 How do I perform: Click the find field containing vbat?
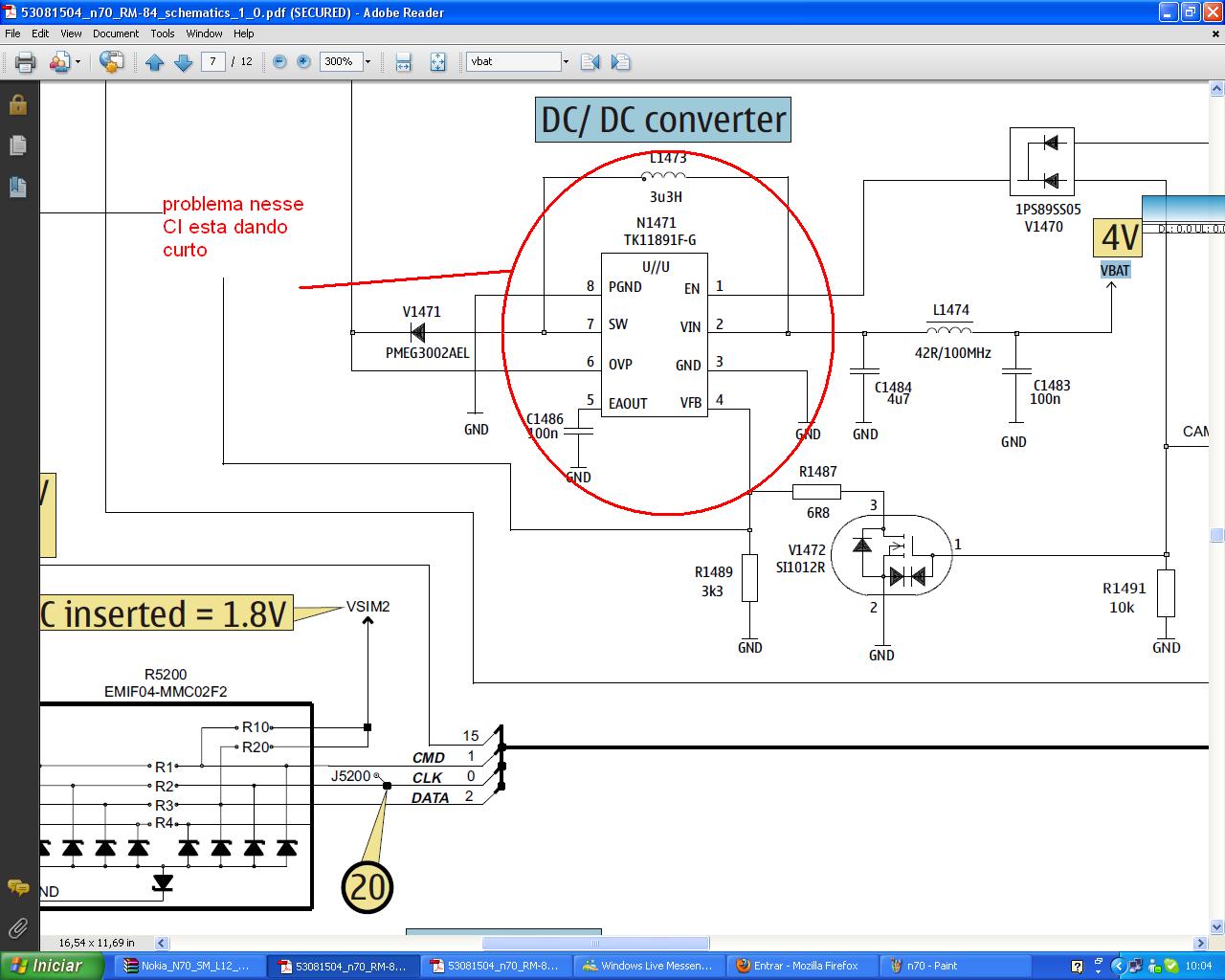click(513, 61)
